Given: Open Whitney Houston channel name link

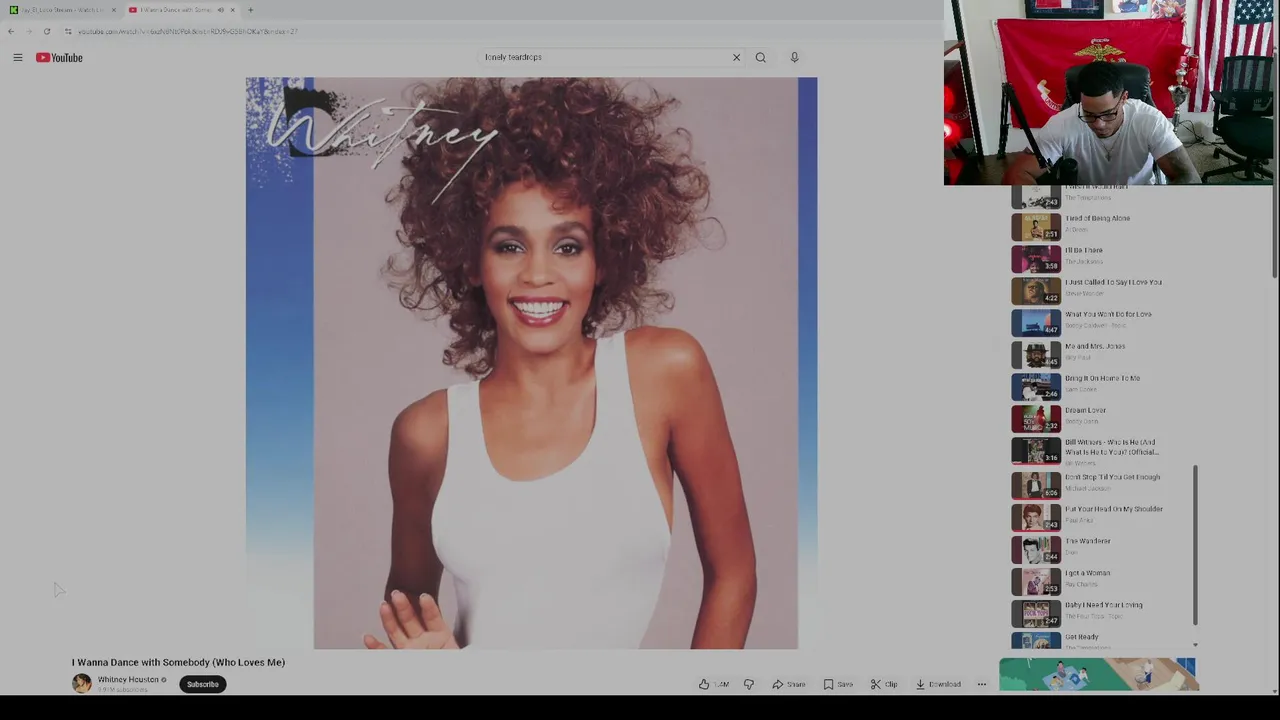Looking at the screenshot, I should (x=128, y=680).
